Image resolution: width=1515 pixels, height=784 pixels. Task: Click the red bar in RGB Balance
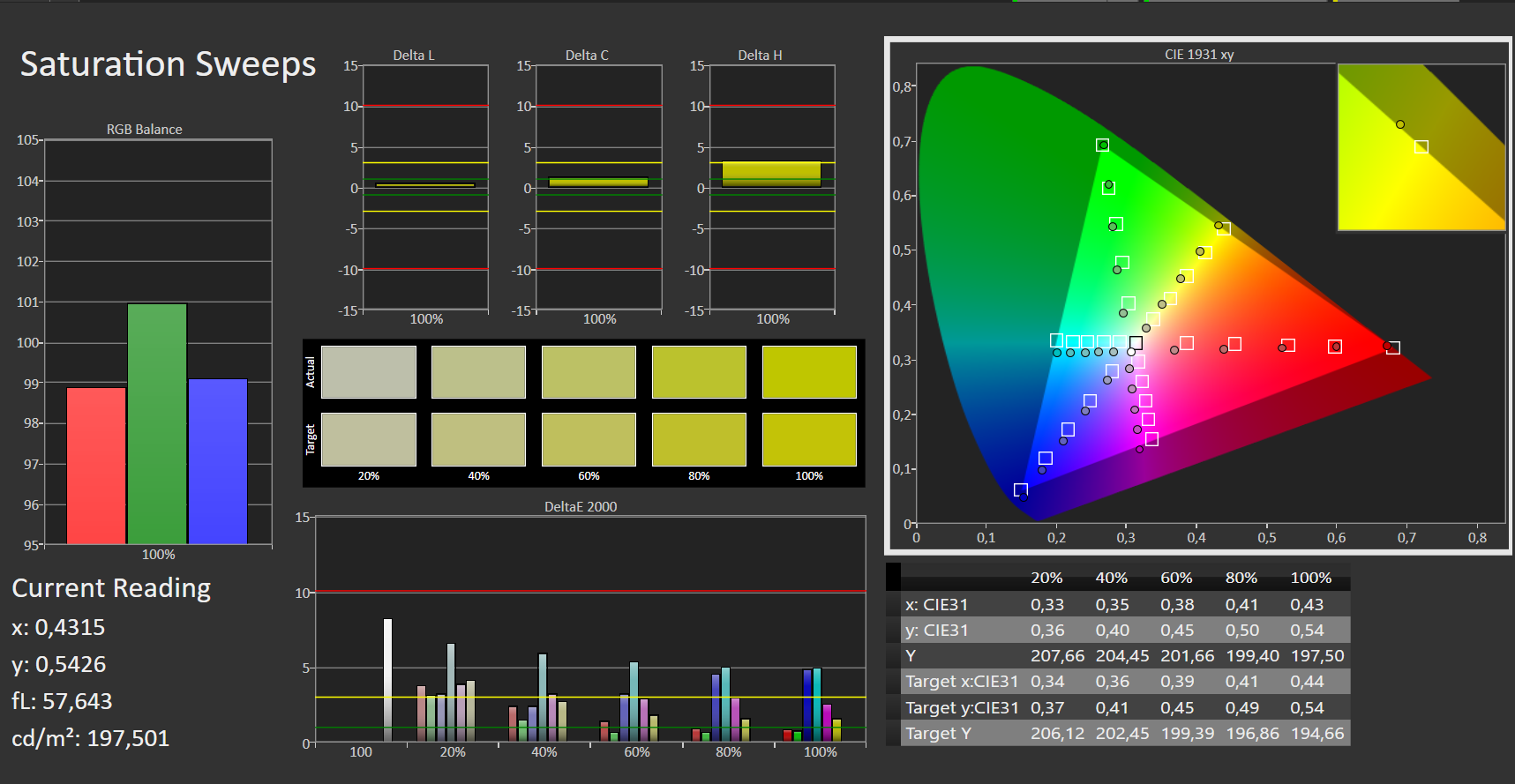tap(96, 466)
